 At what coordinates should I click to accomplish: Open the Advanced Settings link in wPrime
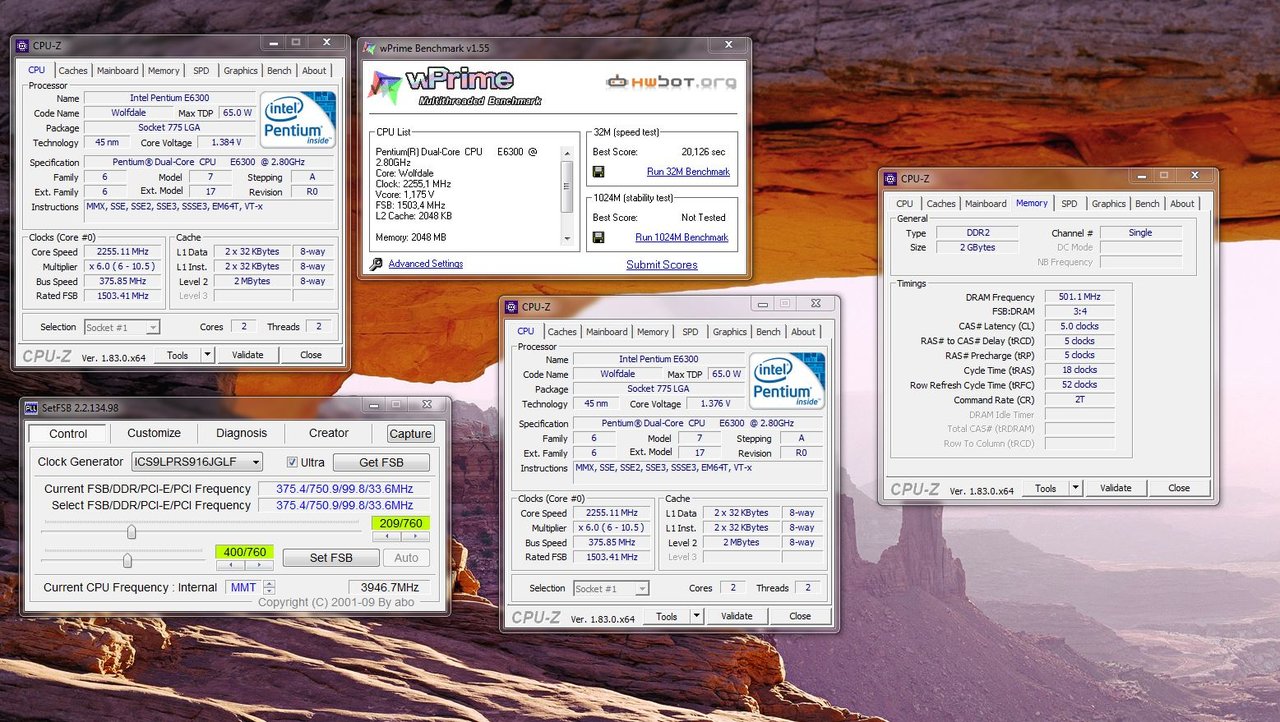(425, 264)
